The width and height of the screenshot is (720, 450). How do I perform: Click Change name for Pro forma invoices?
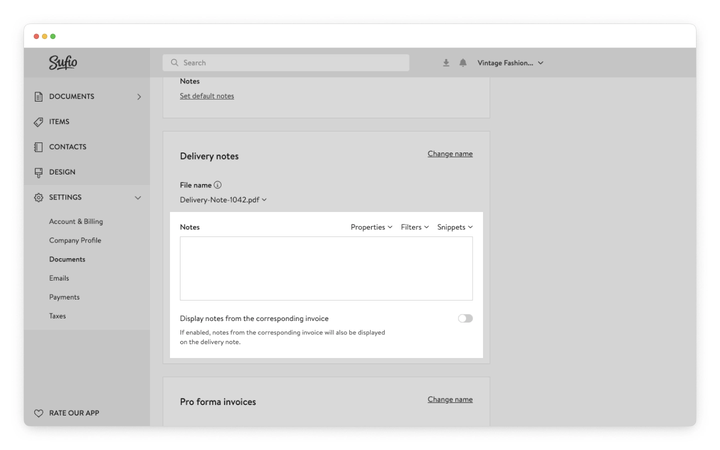point(450,399)
